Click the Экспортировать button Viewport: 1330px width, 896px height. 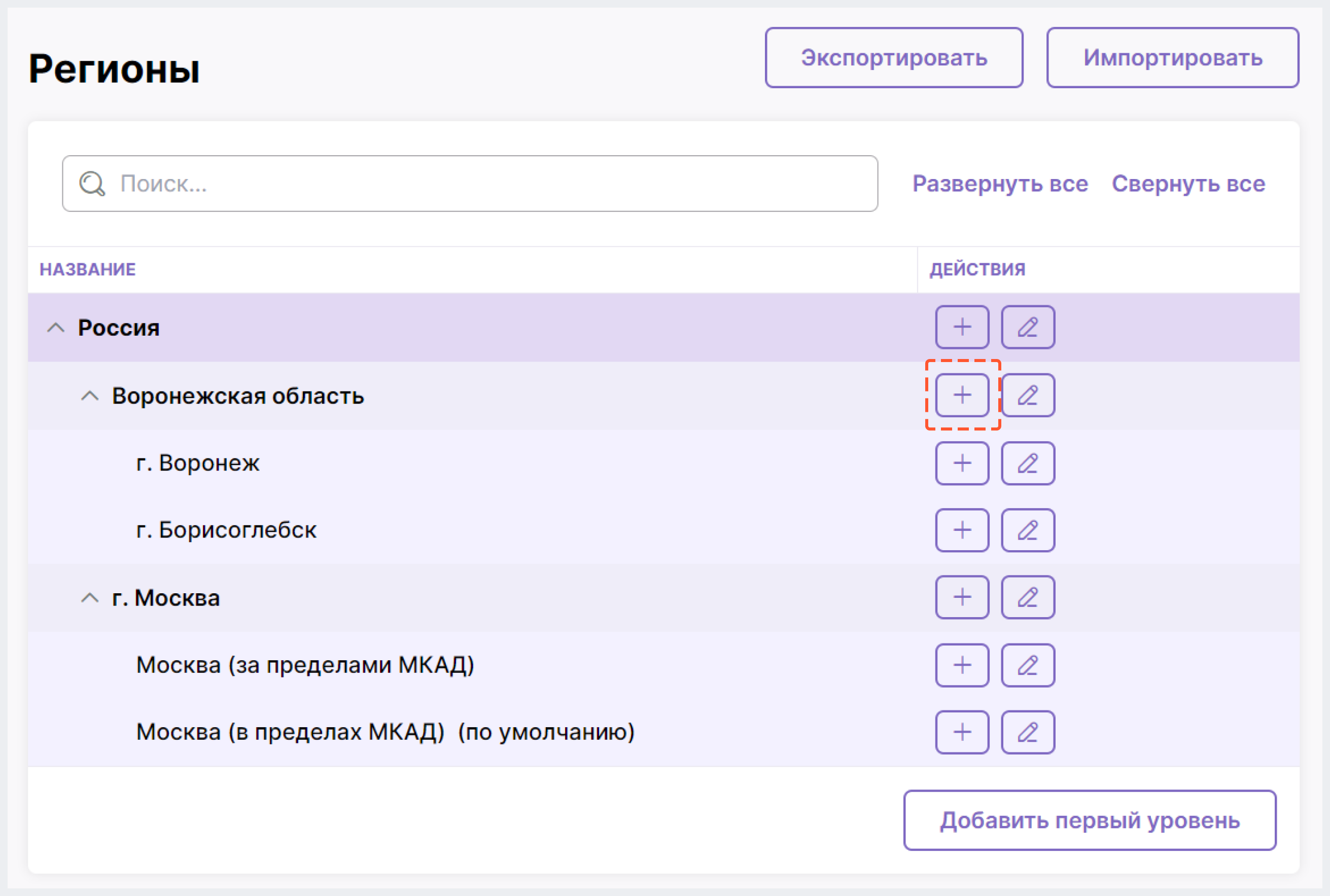click(894, 58)
